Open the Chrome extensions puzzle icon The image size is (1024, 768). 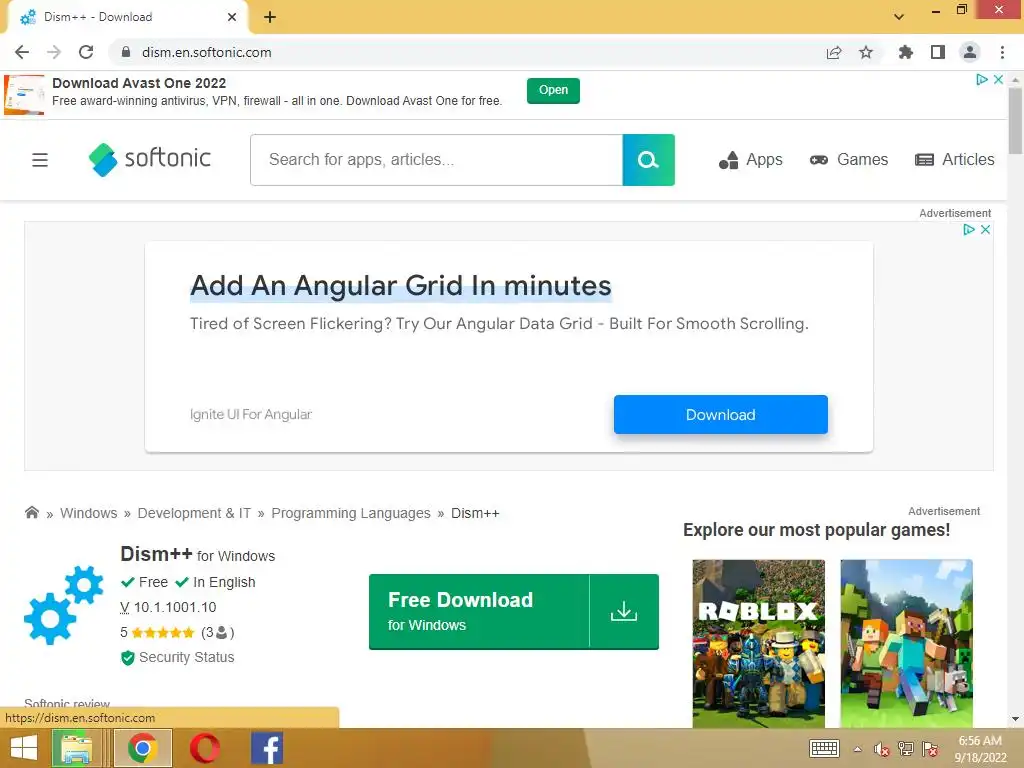pos(905,52)
